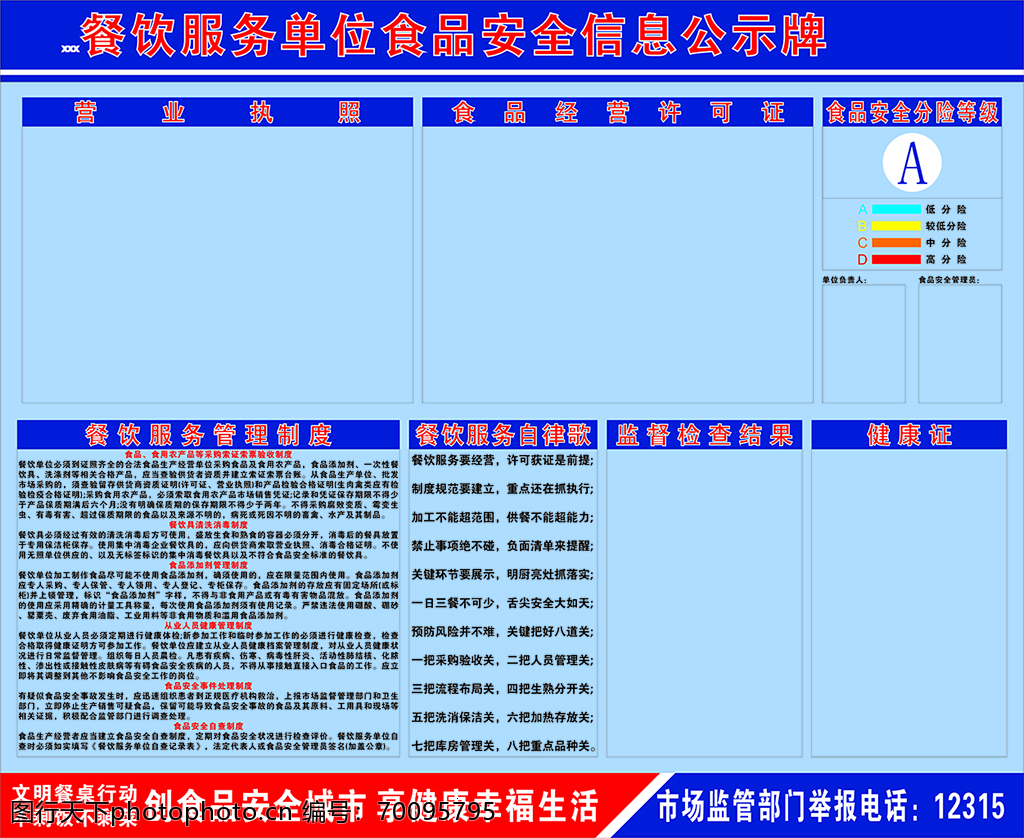1024x838 pixels.
Task: Click the 餐饮服务单位食品安全信息公示牌 main title
Action: click(453, 36)
